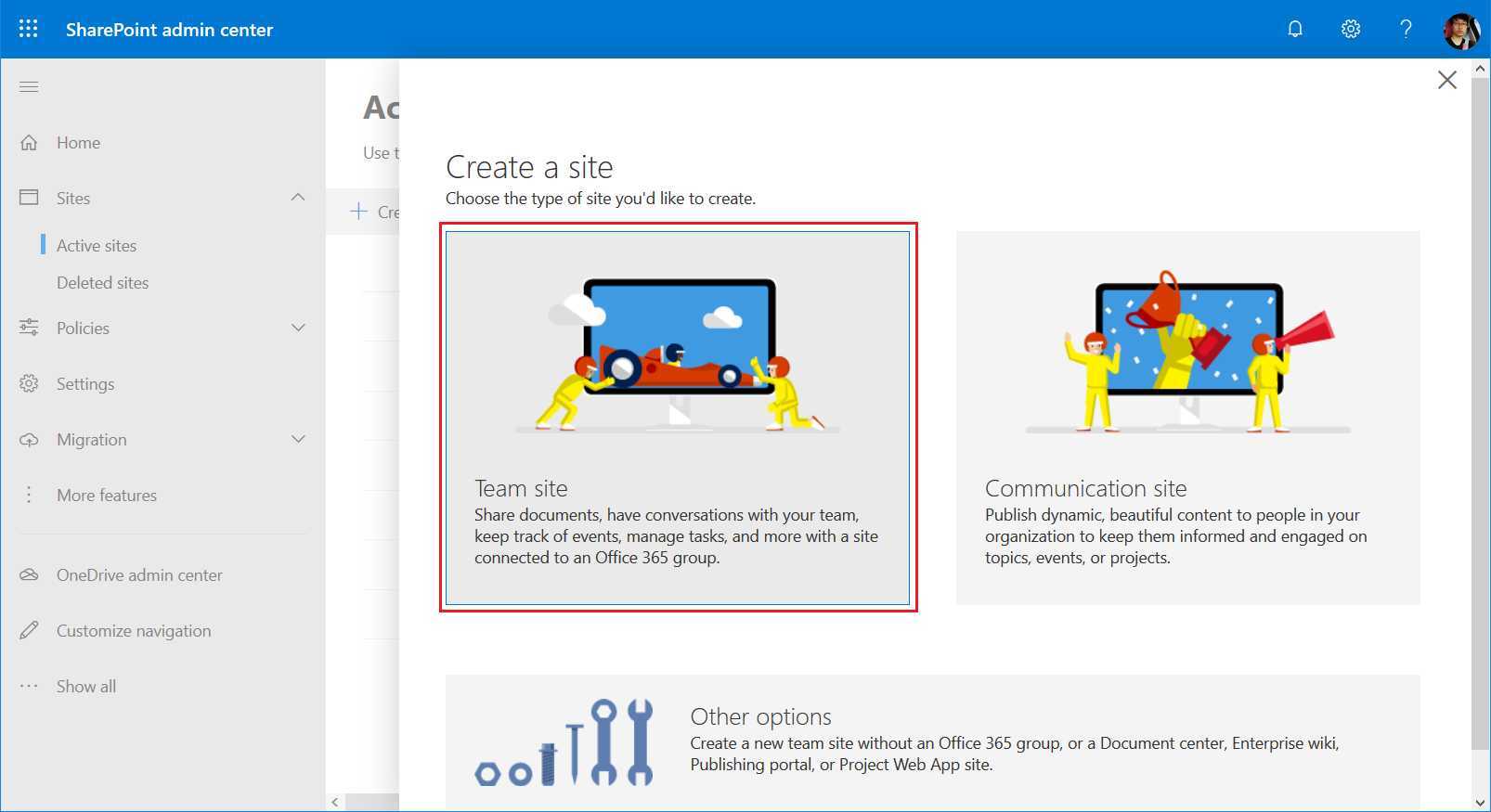Open the user account avatar

(x=1461, y=30)
